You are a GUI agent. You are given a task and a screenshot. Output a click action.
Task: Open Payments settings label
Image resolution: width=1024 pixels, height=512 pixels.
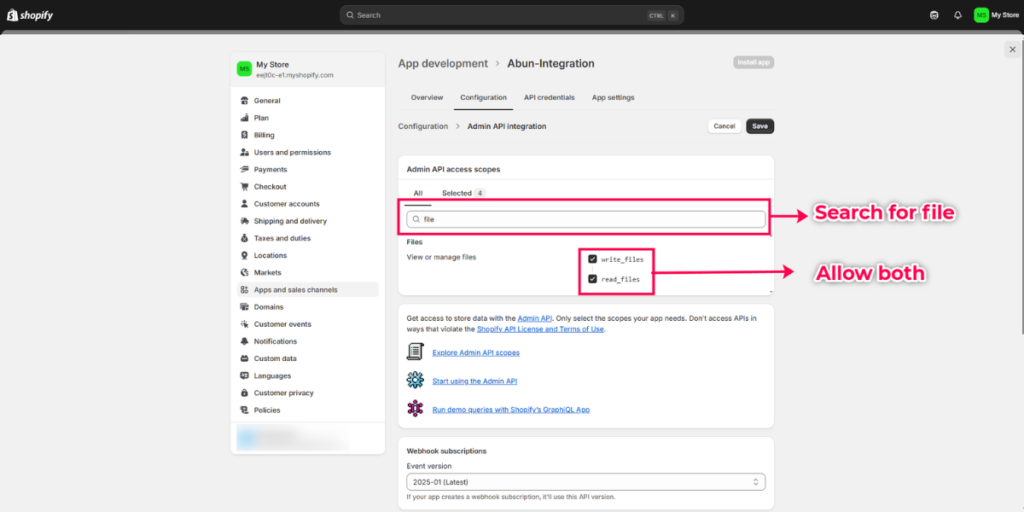click(x=270, y=169)
